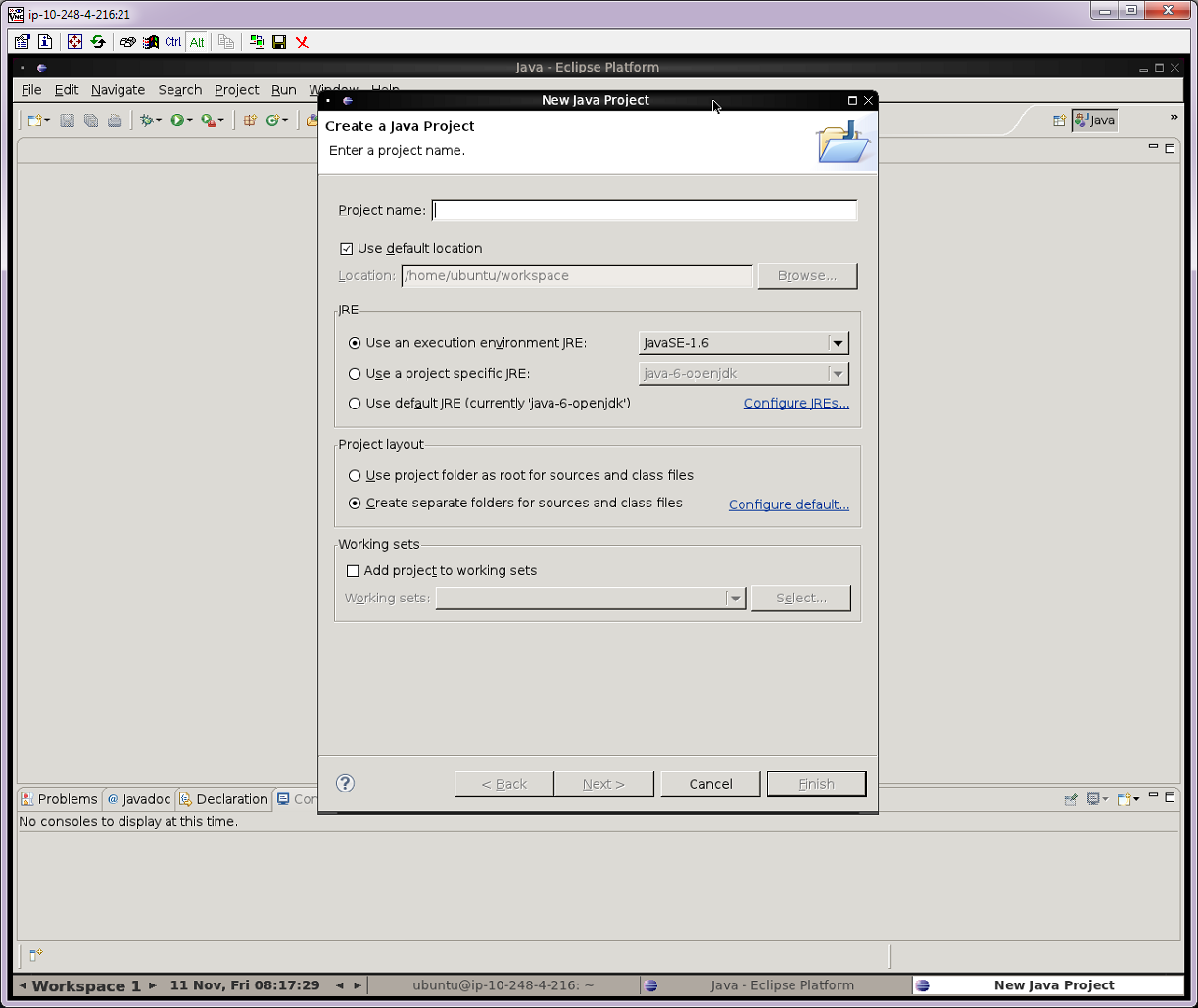Screen dimensions: 1198x1008
Task: Uncheck Use default location
Action: click(x=347, y=248)
